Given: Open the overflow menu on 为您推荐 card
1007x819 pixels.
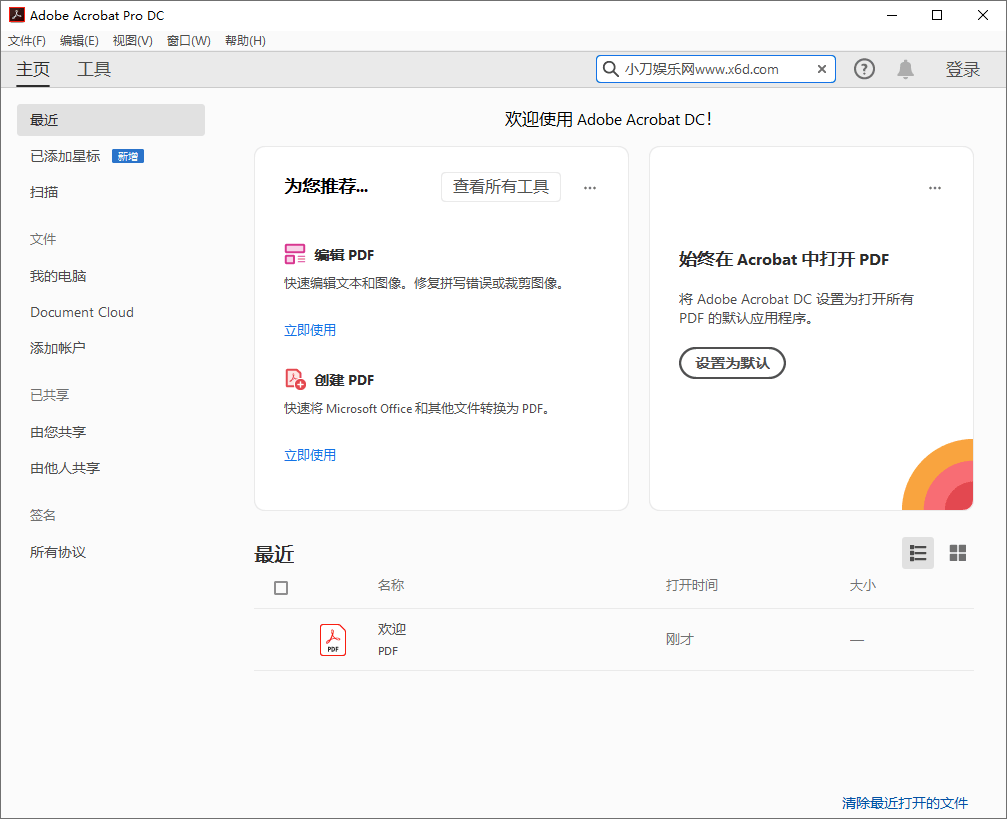Looking at the screenshot, I should point(590,187).
